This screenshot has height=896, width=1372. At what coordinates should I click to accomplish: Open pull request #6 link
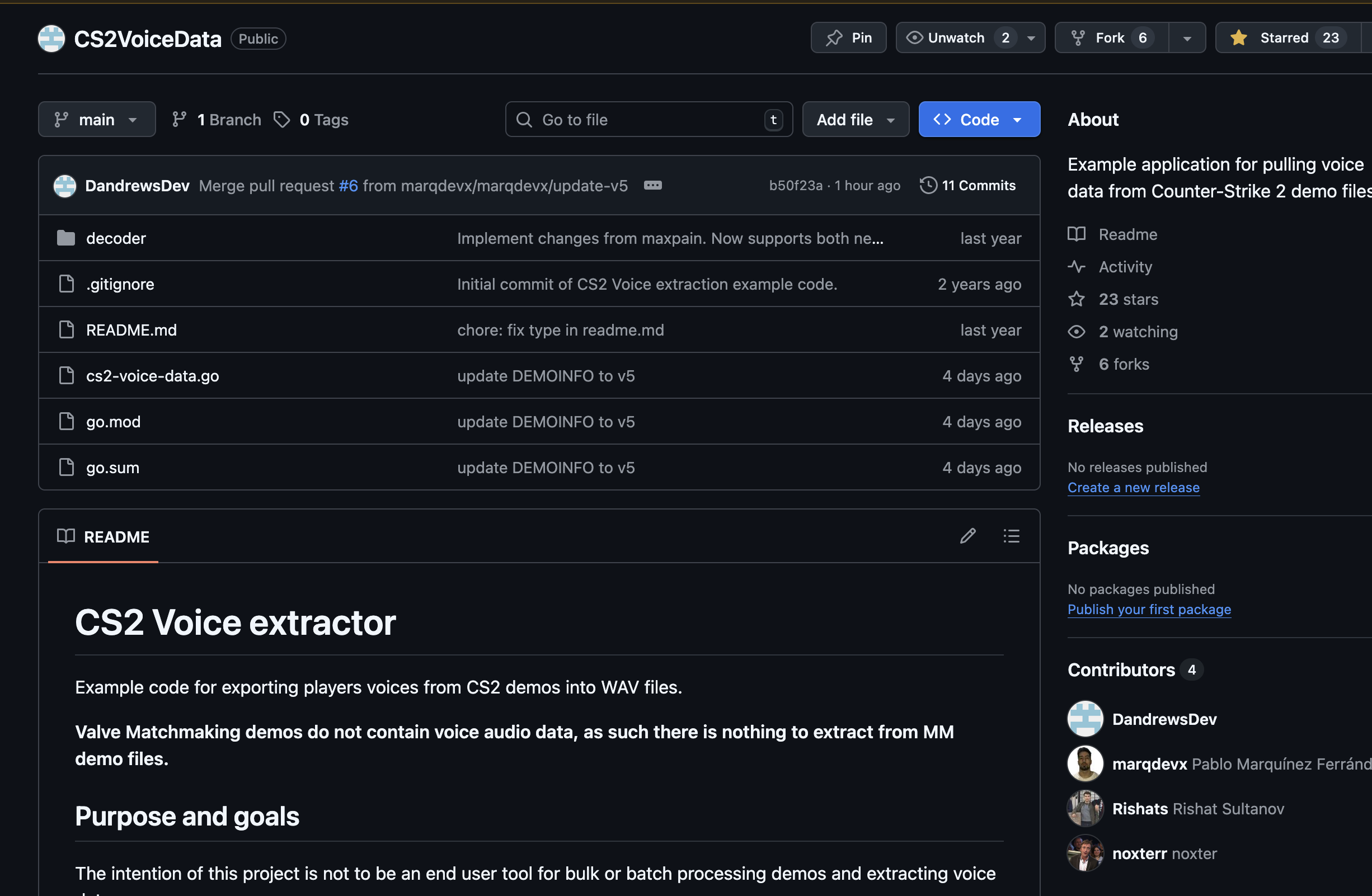tap(348, 186)
